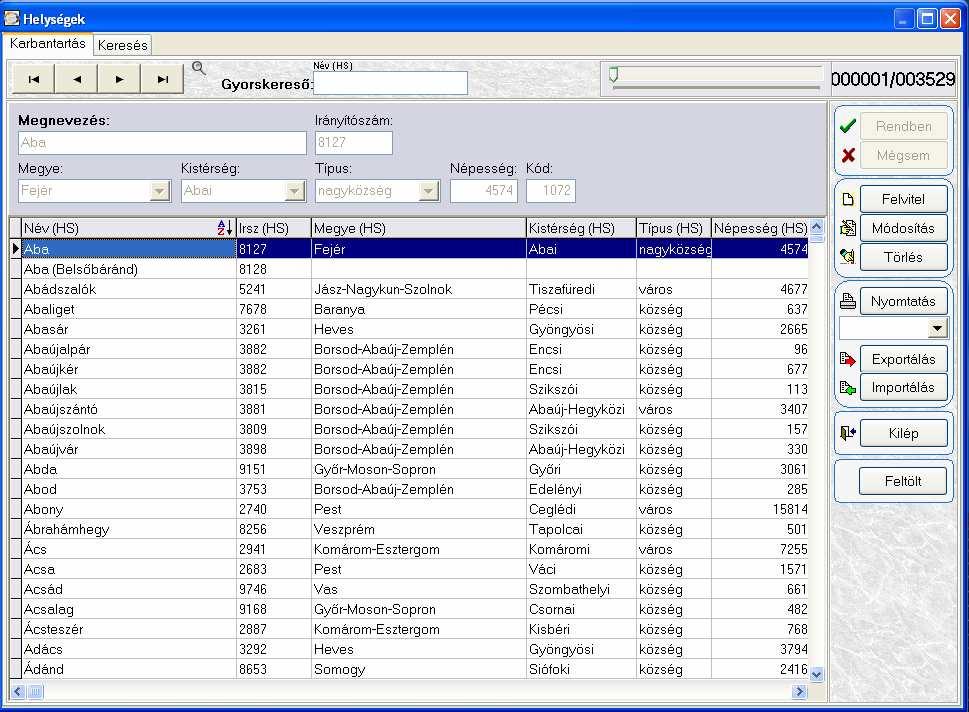Click Jász-Nagykun-Szolnok county cell

pos(418,289)
